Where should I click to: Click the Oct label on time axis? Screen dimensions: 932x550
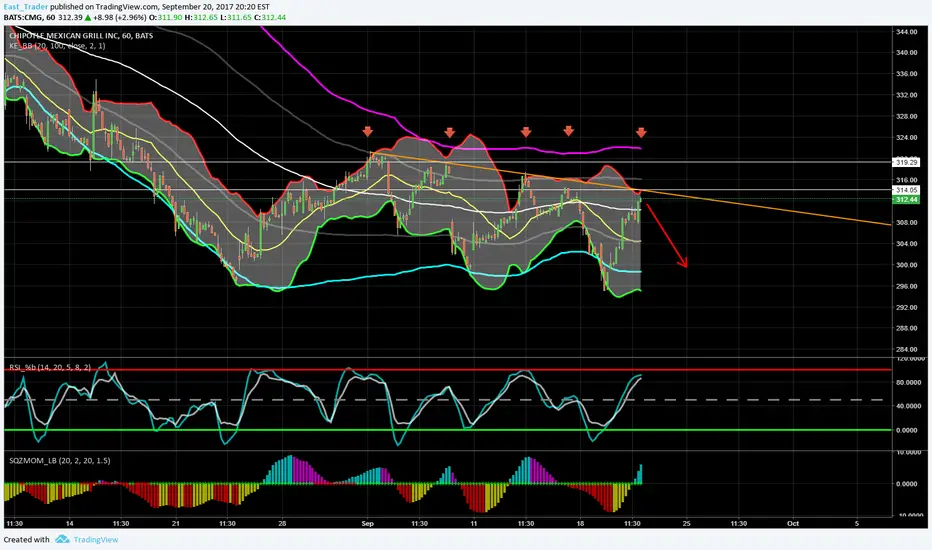[x=792, y=524]
